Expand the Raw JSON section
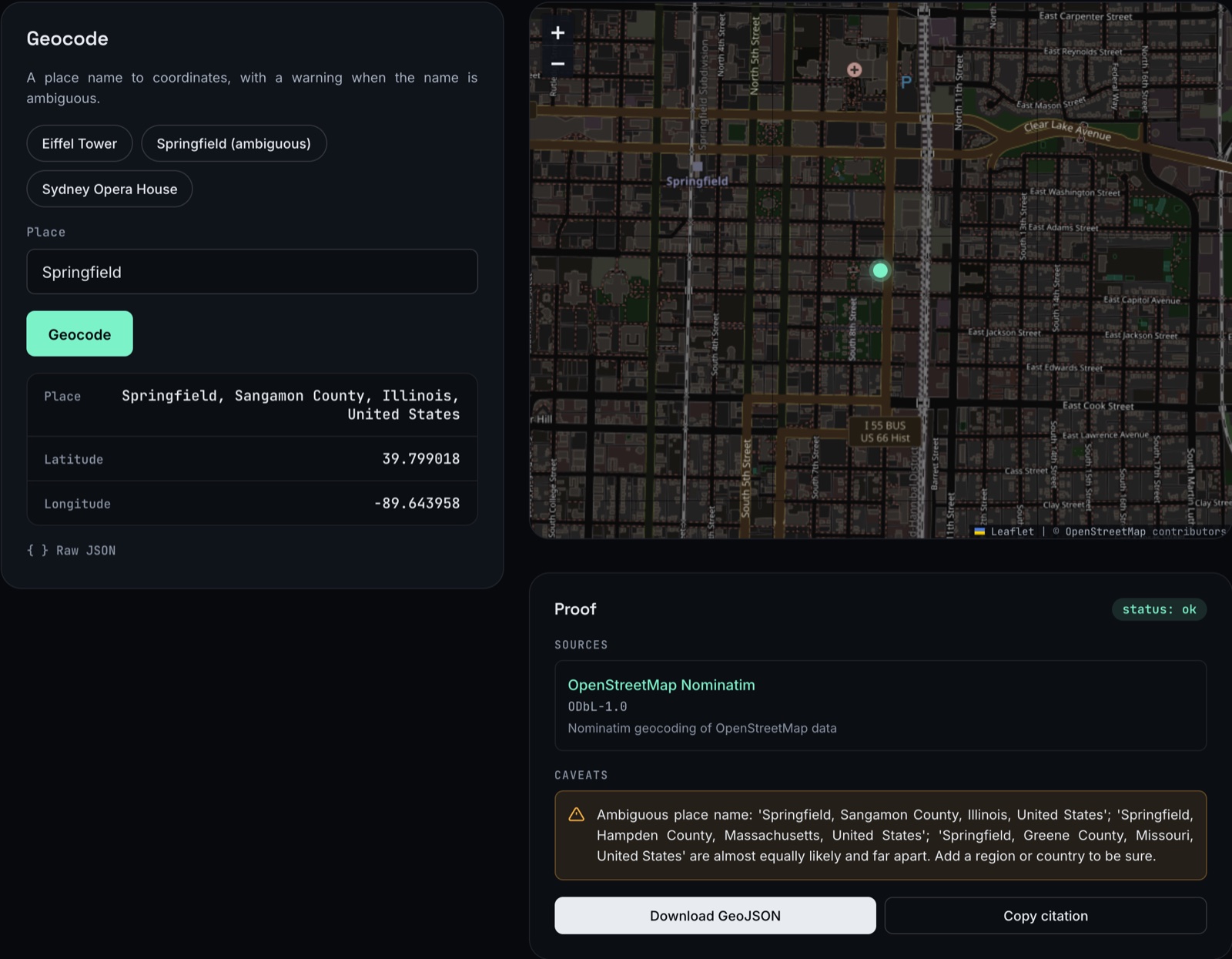 tap(71, 550)
